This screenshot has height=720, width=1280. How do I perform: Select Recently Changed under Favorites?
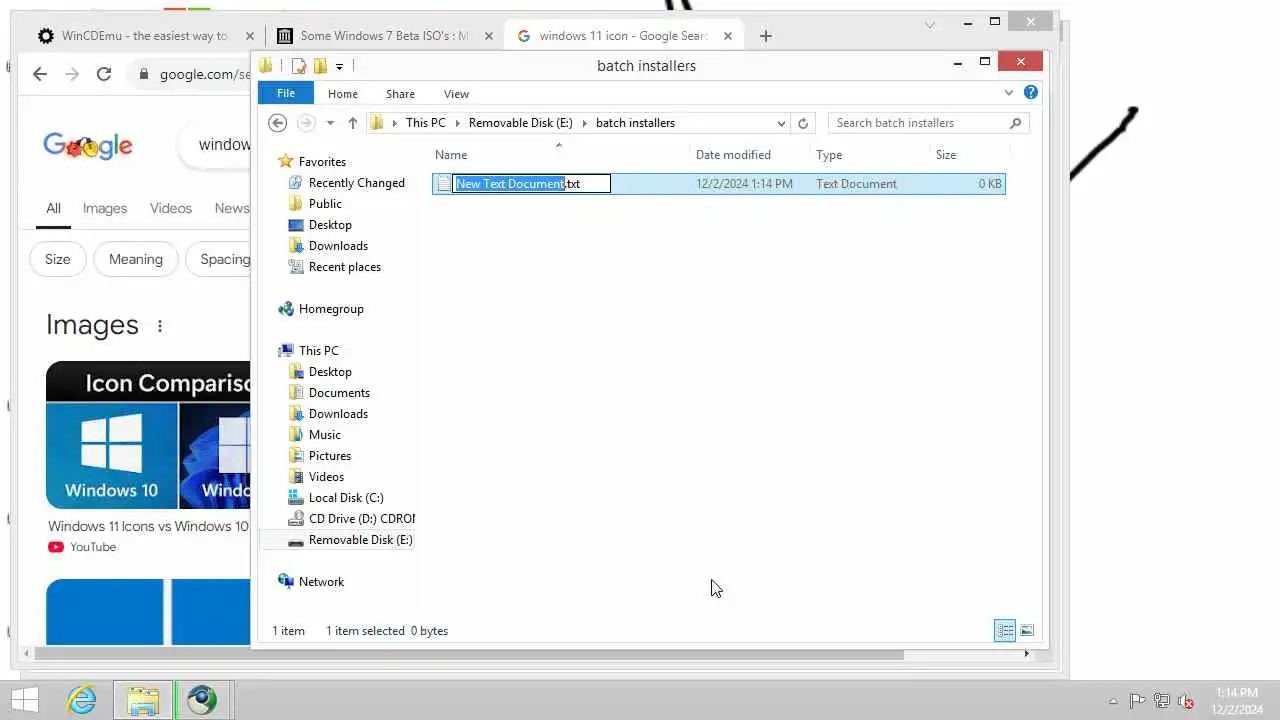coord(356,183)
